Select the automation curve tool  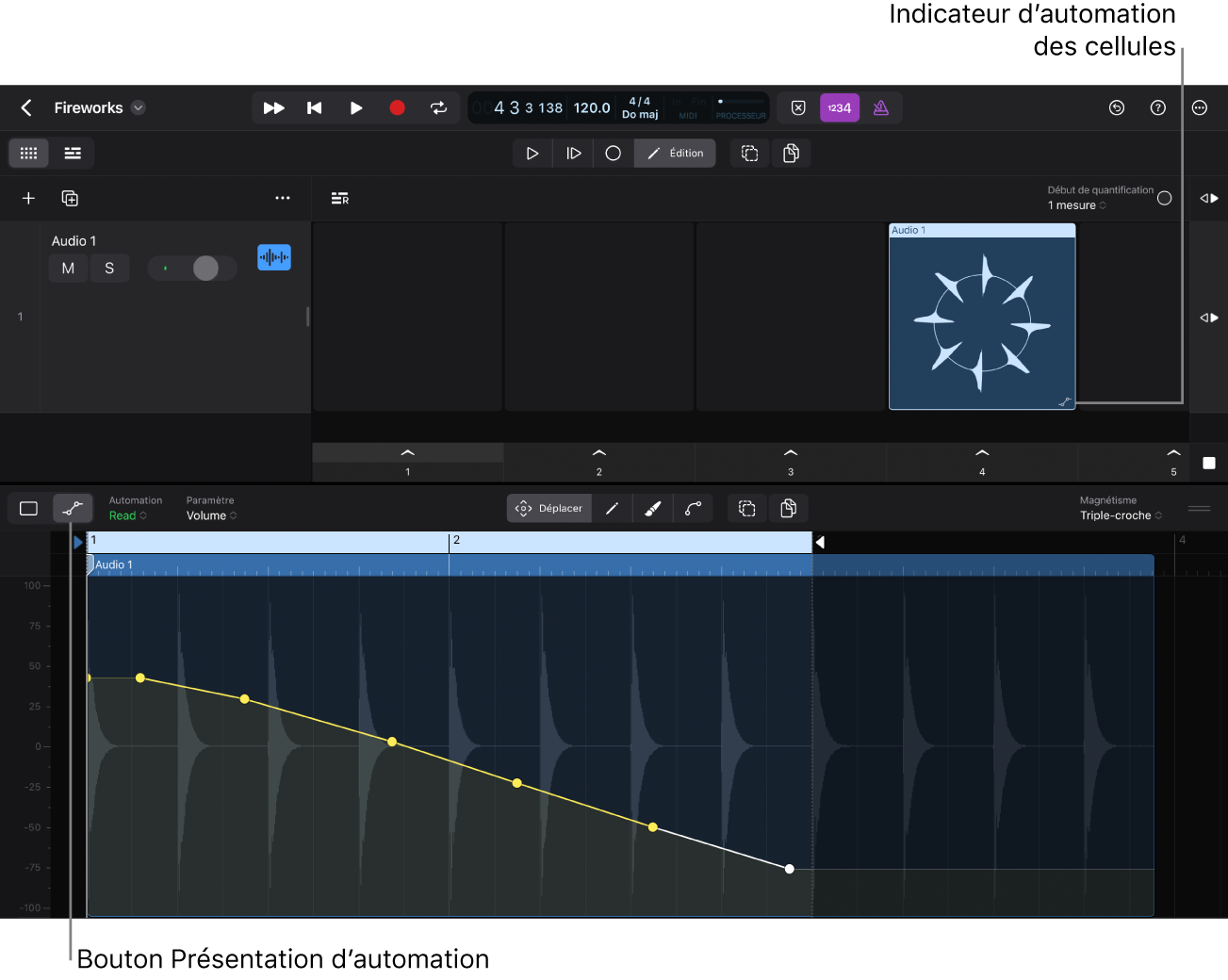693,509
